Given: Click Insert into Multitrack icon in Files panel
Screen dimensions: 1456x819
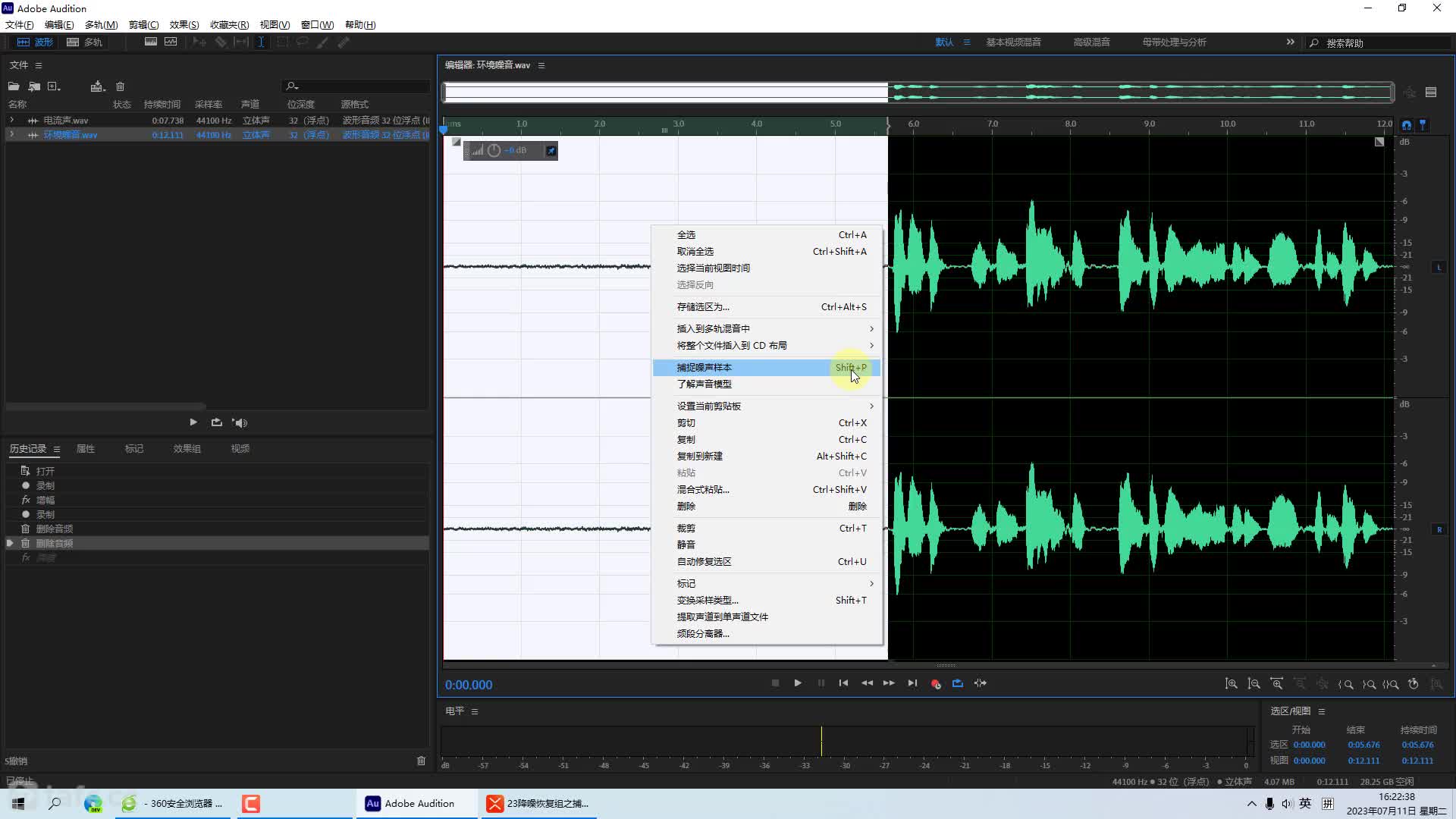Looking at the screenshot, I should (x=97, y=86).
